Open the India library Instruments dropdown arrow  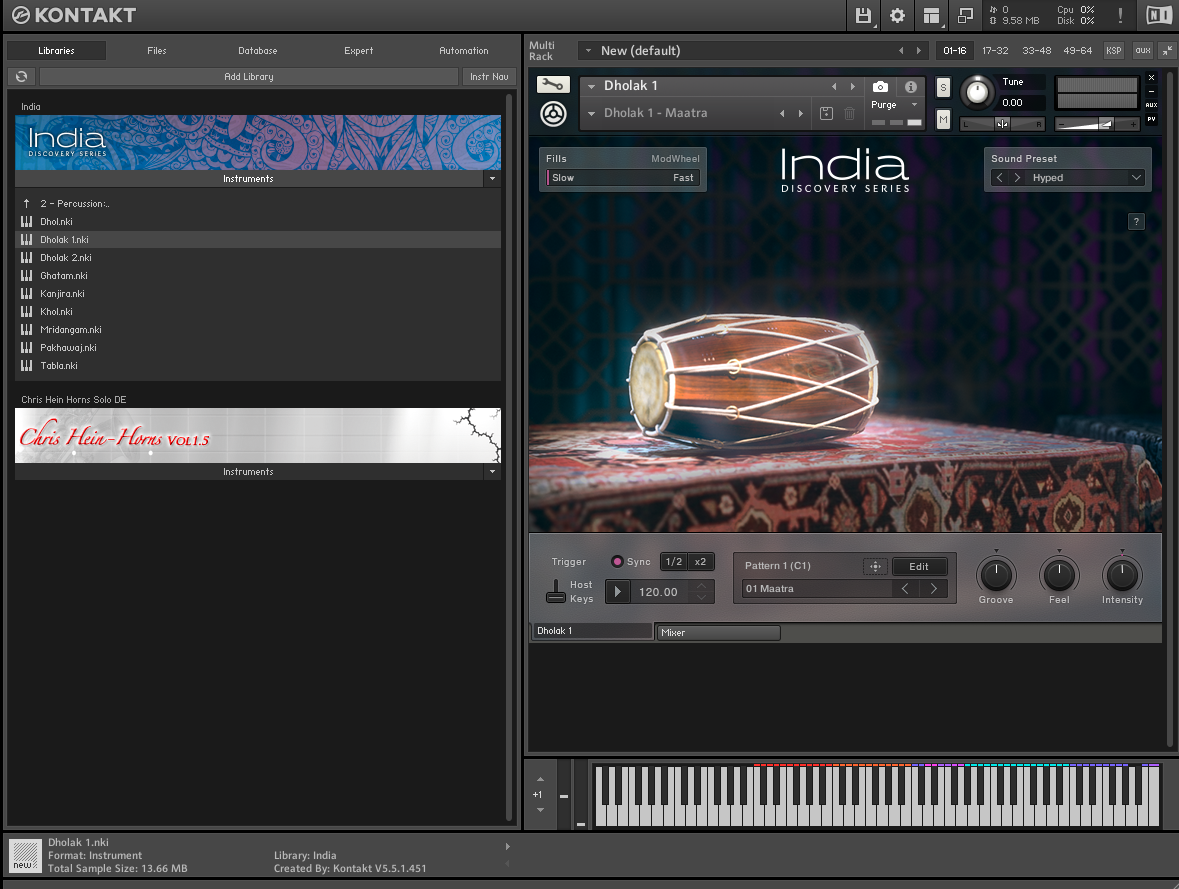point(493,178)
